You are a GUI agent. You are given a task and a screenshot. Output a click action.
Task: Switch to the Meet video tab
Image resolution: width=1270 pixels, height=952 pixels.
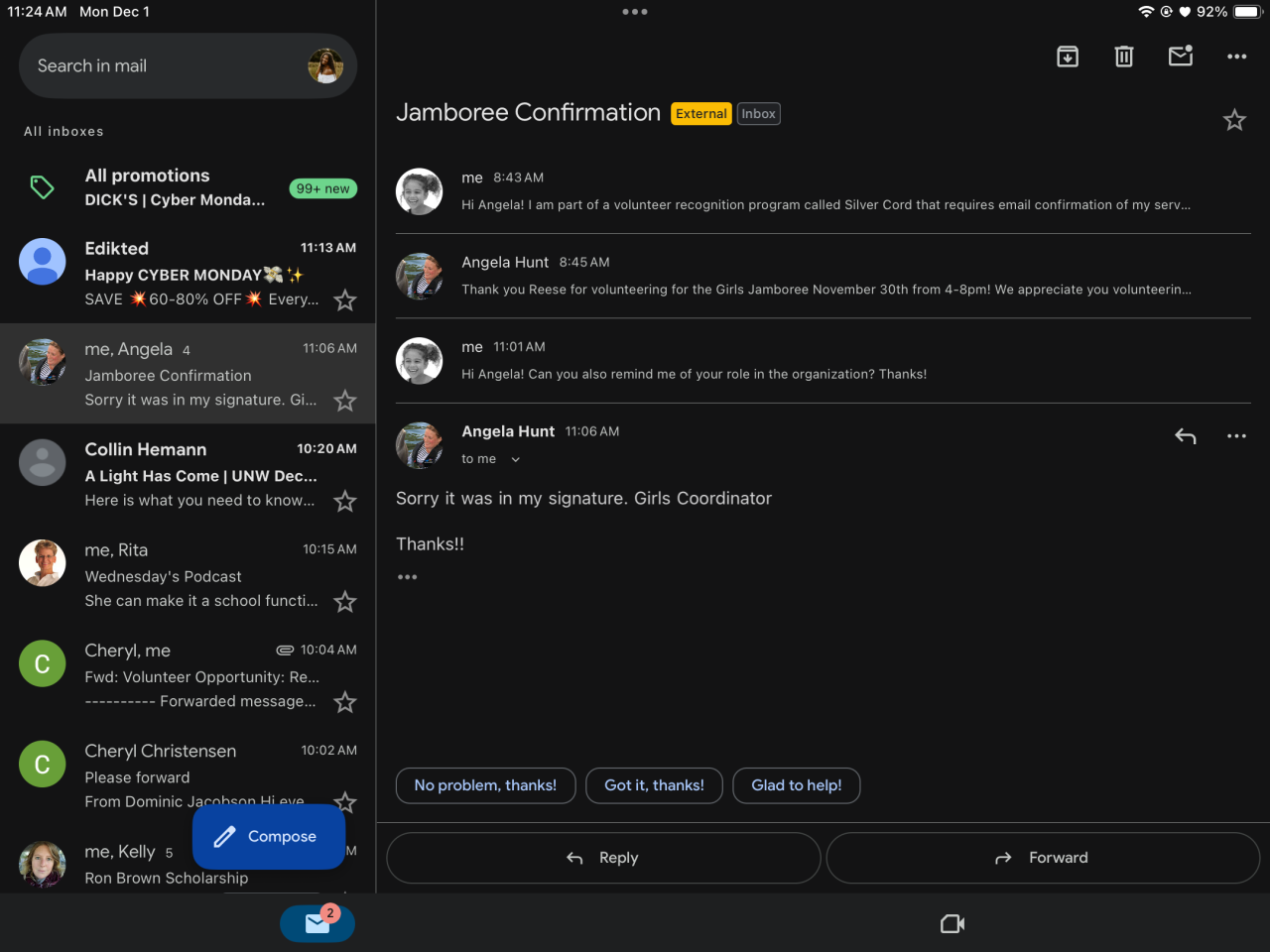tap(952, 923)
